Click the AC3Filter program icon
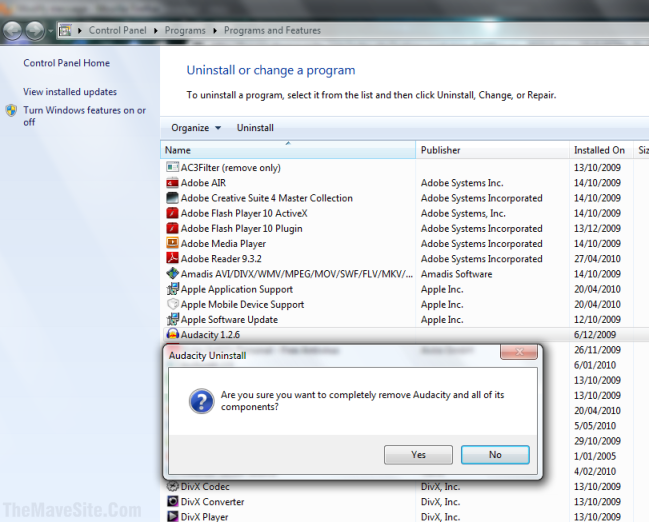This screenshot has width=649, height=522. click(172, 167)
